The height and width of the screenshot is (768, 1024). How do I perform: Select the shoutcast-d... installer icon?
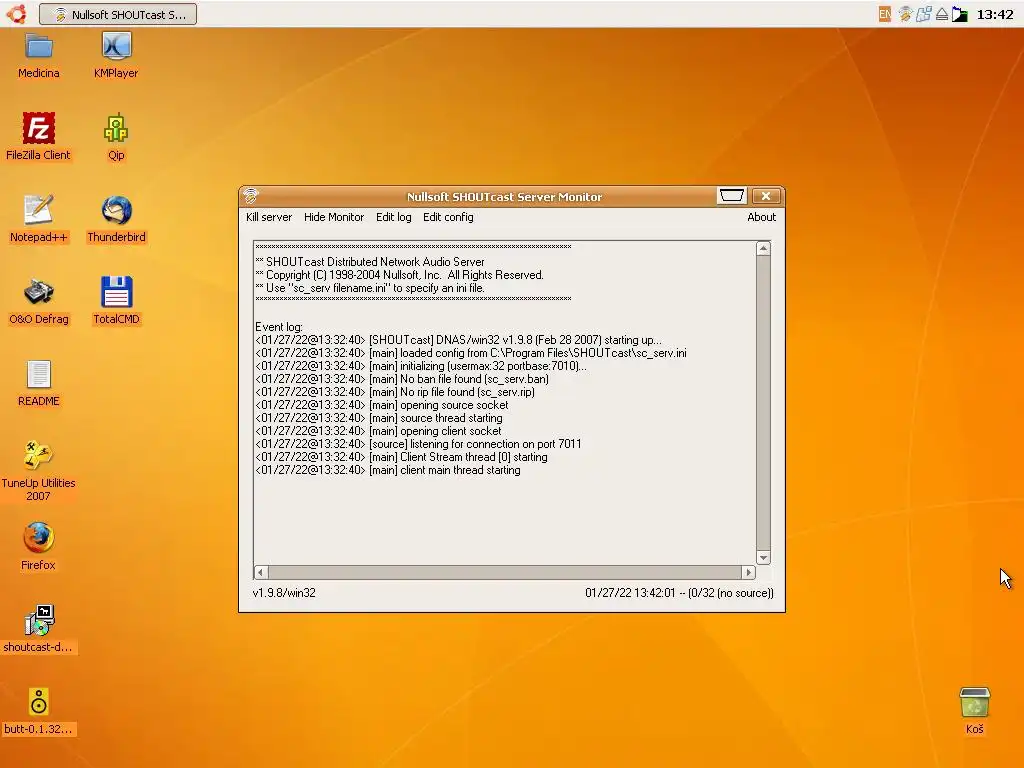coord(39,620)
